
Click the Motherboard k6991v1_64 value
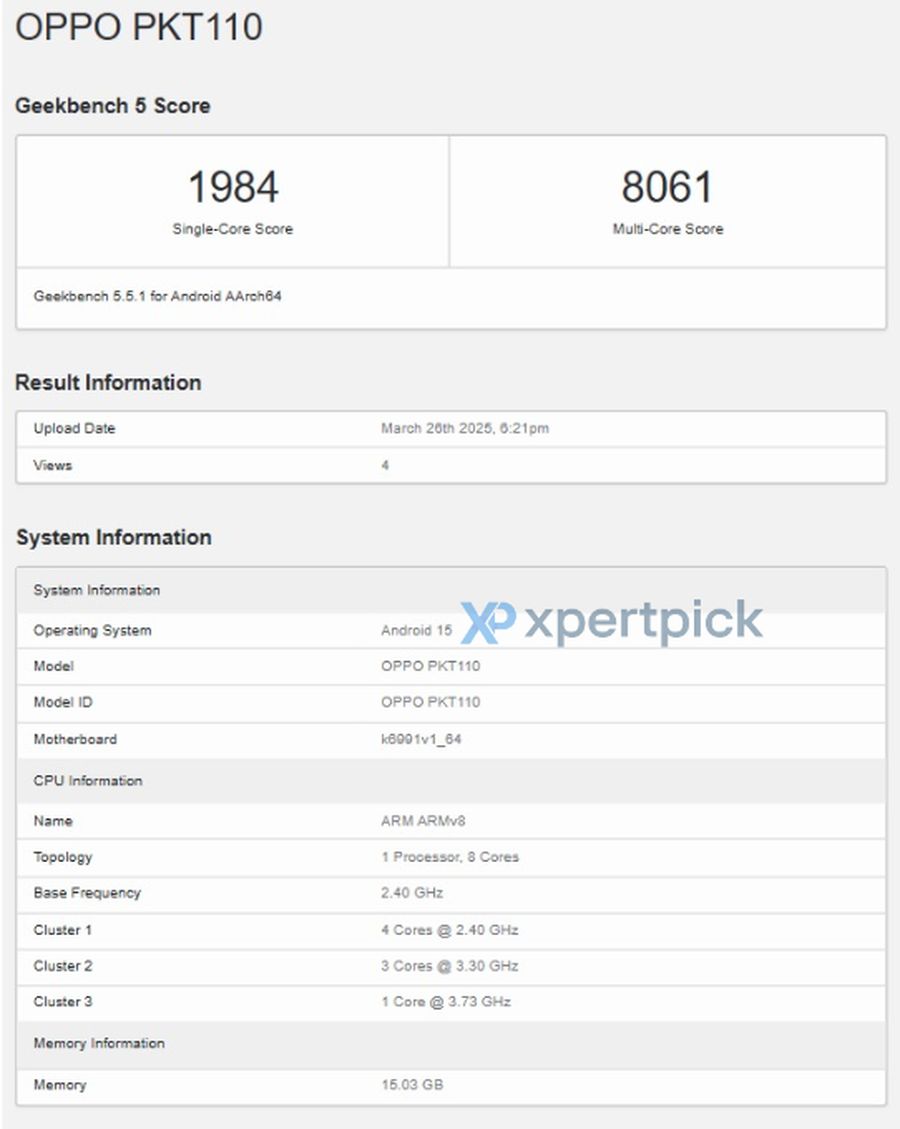(x=421, y=739)
